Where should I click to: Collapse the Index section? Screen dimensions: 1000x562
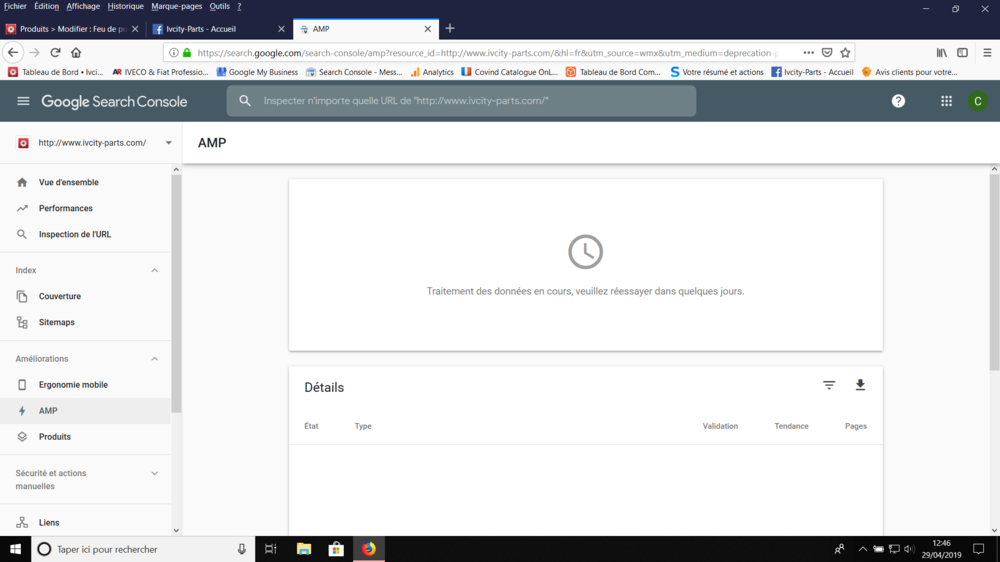pos(154,270)
